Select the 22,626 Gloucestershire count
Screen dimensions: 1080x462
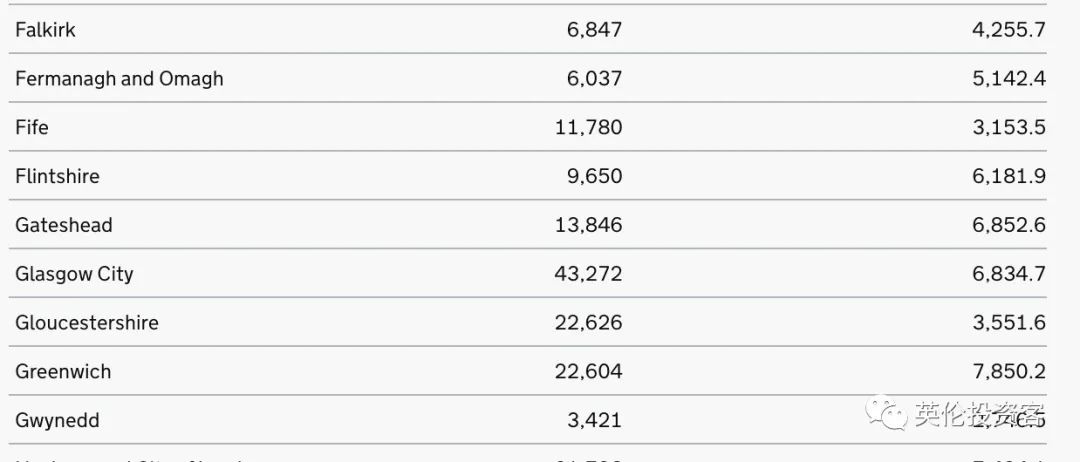588,323
